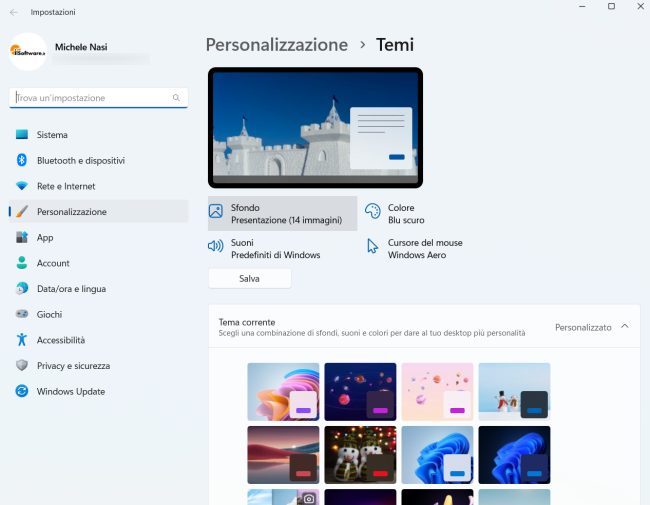The image size is (650, 505).
Task: Open Sfondo Presentazione (14 immagini) text
Action: pyautogui.click(x=286, y=214)
